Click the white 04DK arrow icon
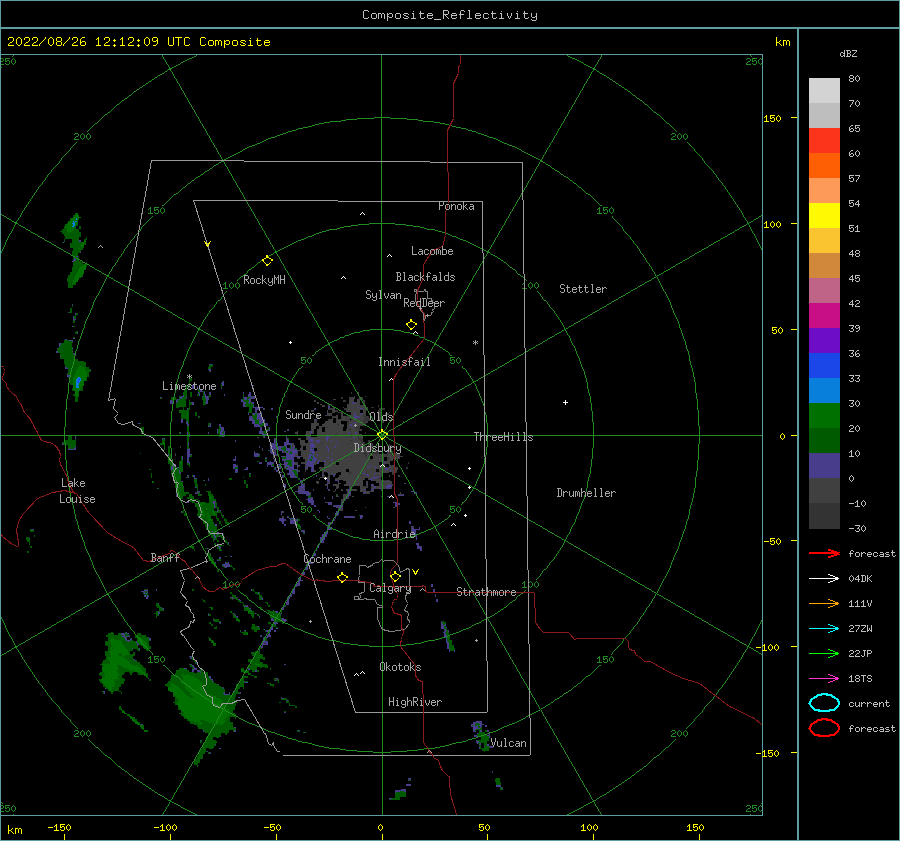 [x=824, y=578]
